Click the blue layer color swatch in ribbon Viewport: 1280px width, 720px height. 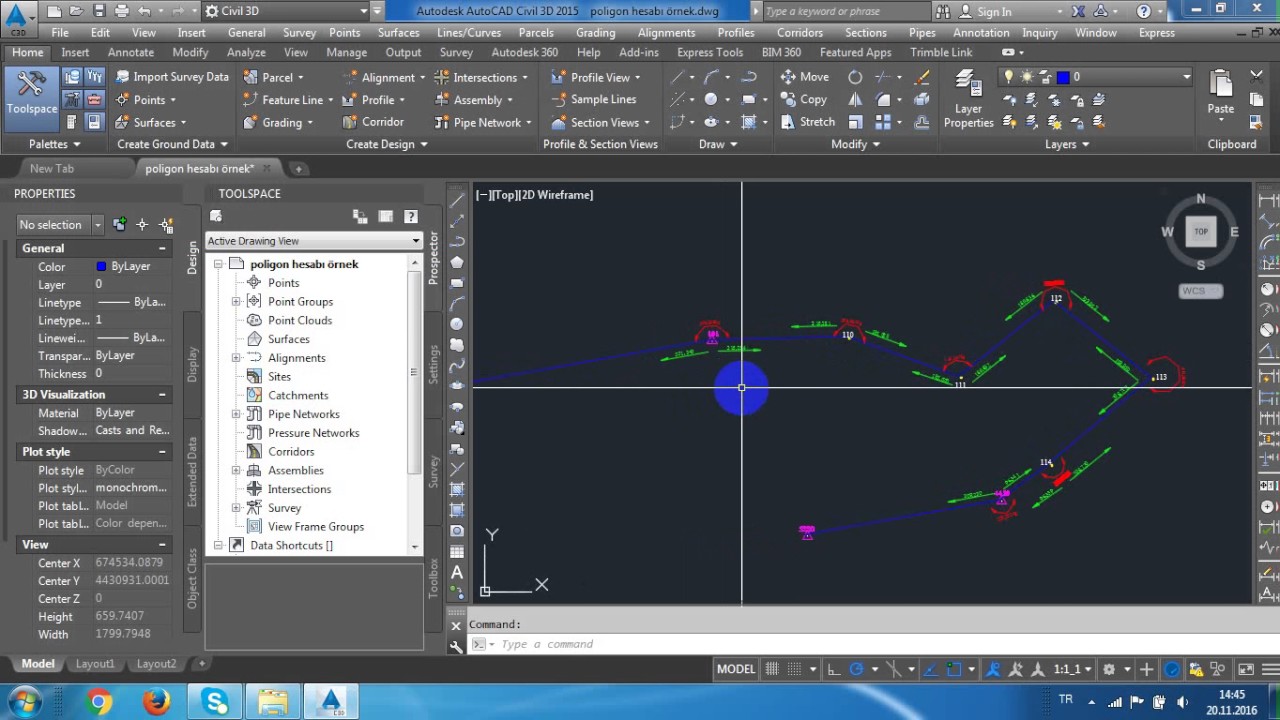[x=1063, y=77]
